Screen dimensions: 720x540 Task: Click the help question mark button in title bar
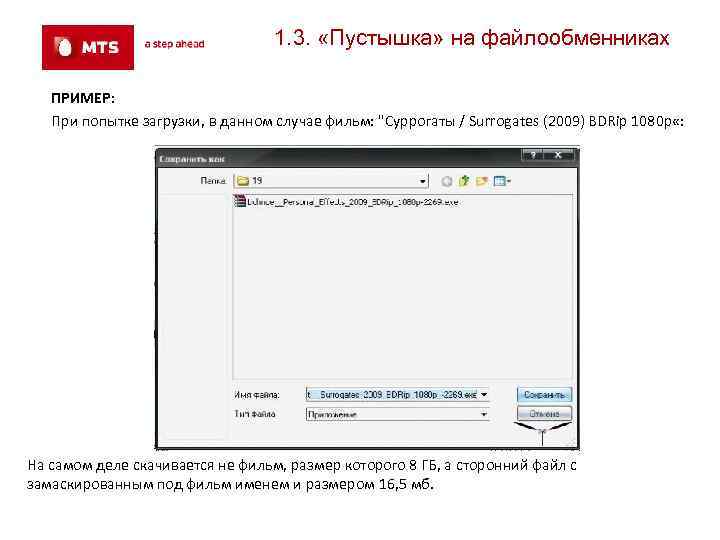[534, 155]
